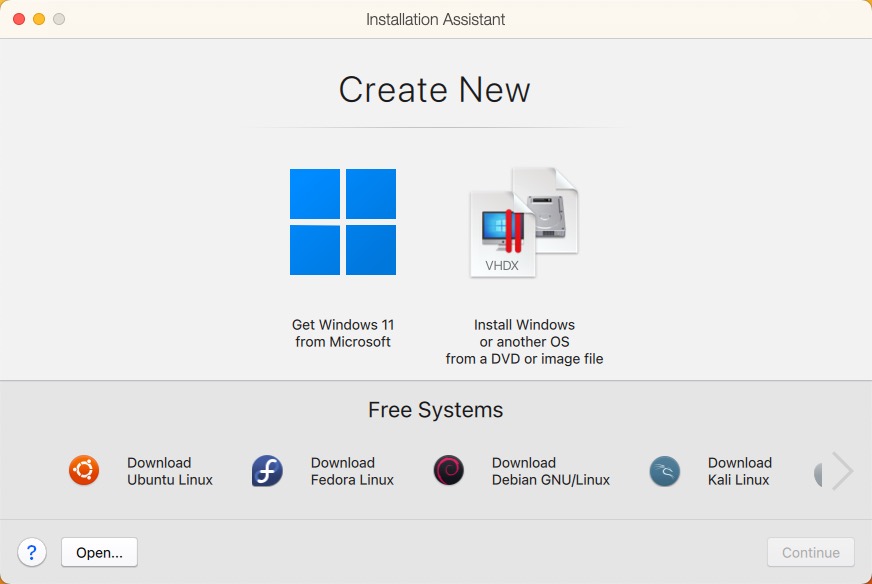
Task: Select the Get Windows 11 from Microsoft icon
Action: point(343,220)
